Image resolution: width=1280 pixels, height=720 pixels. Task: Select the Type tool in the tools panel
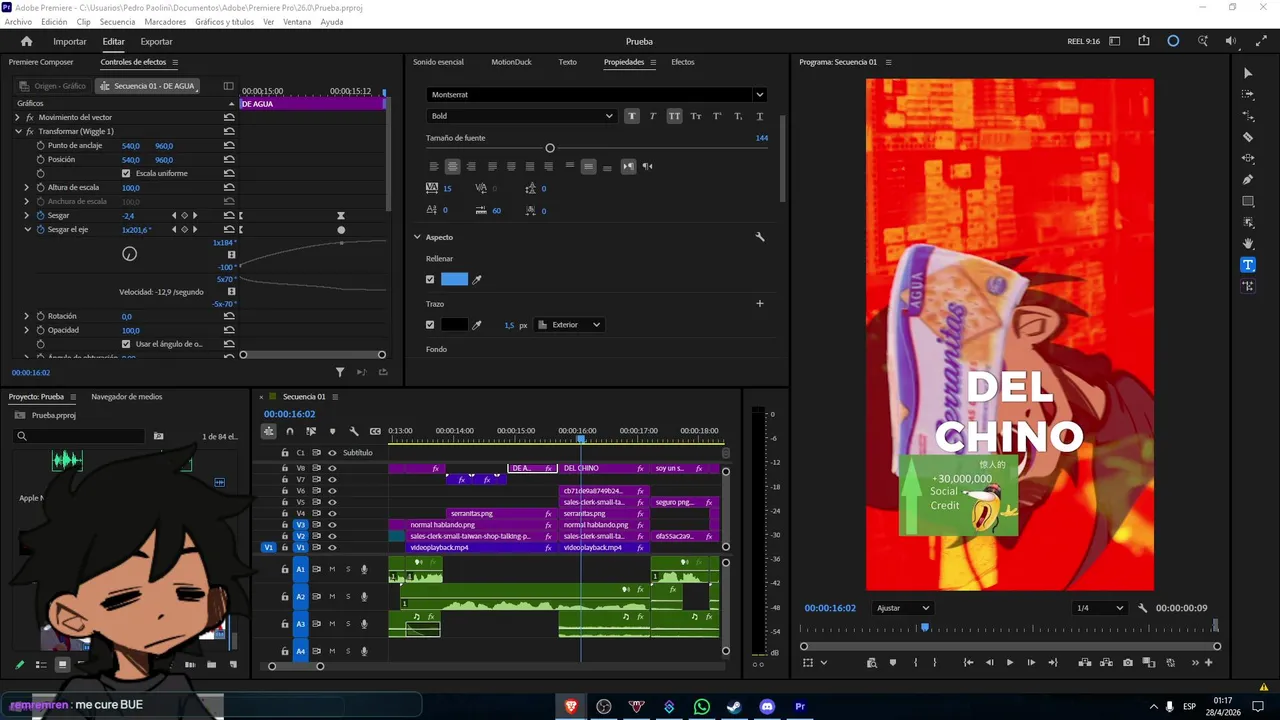(x=1248, y=265)
